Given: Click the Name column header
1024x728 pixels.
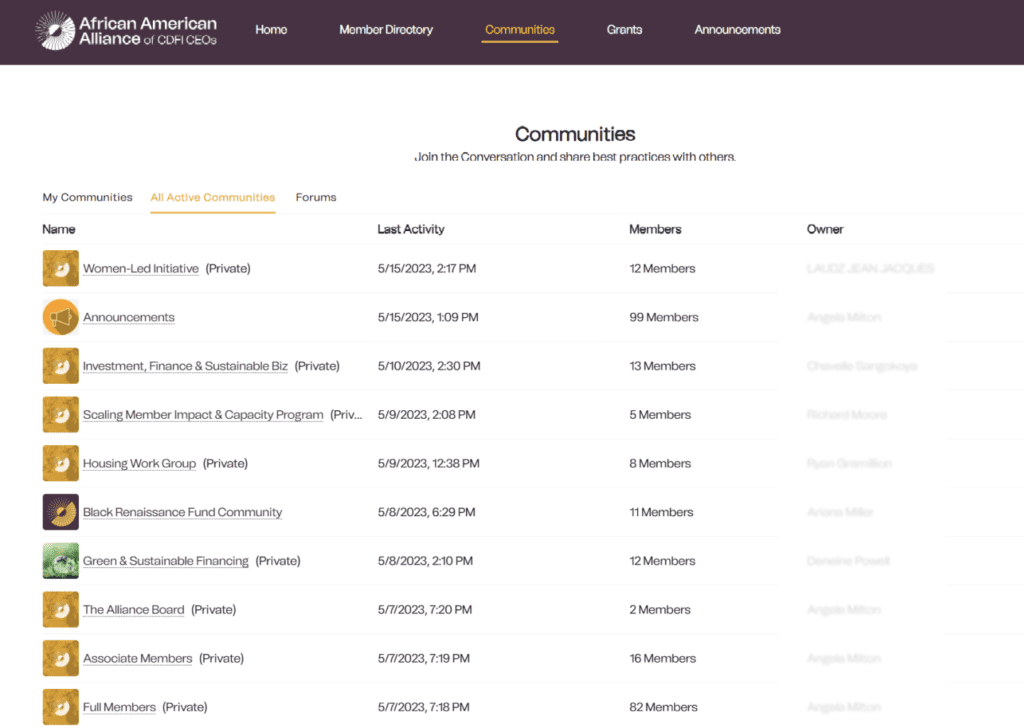Looking at the screenshot, I should point(59,229).
